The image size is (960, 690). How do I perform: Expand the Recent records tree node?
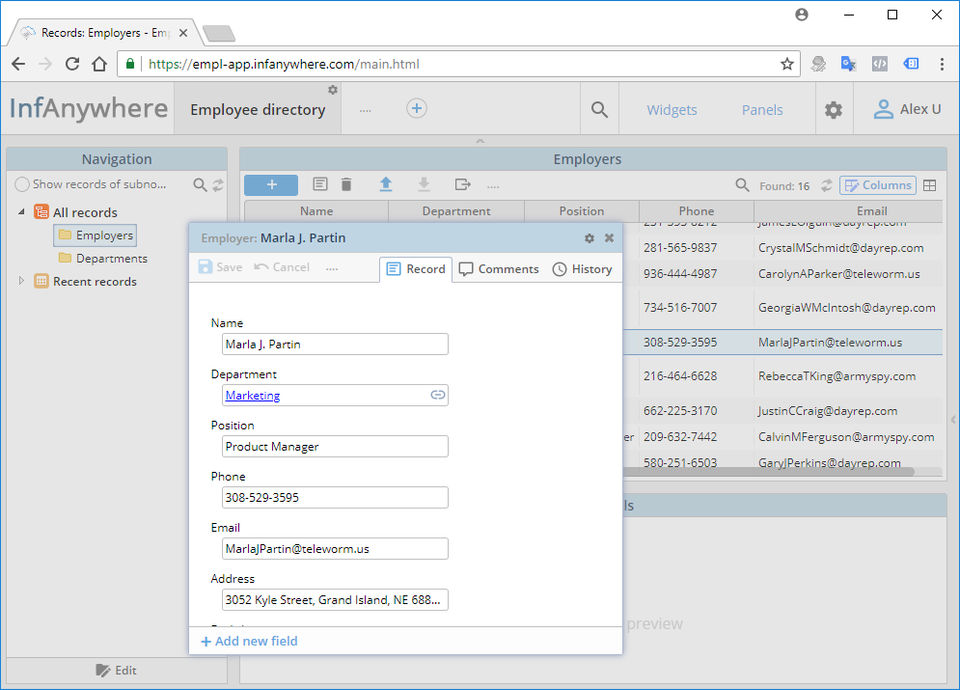pos(21,281)
